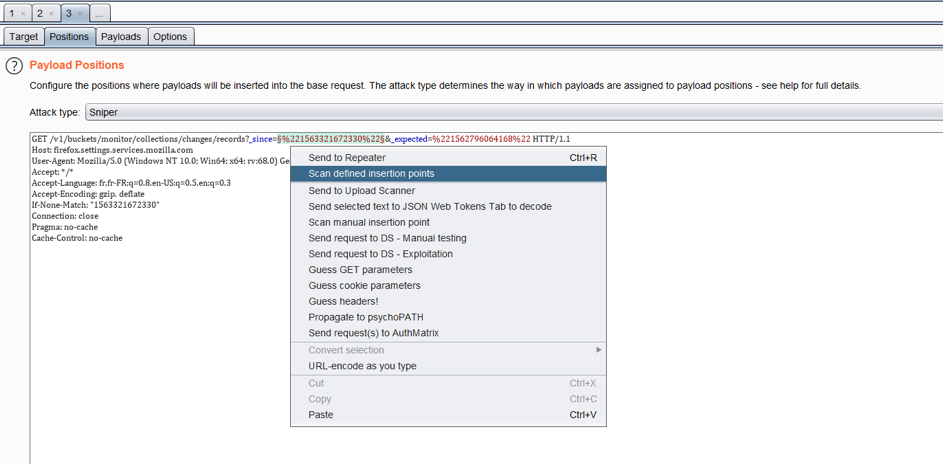Expand the Convert selection submenu arrow
Viewport: 943px width, 464px height.
tap(598, 350)
